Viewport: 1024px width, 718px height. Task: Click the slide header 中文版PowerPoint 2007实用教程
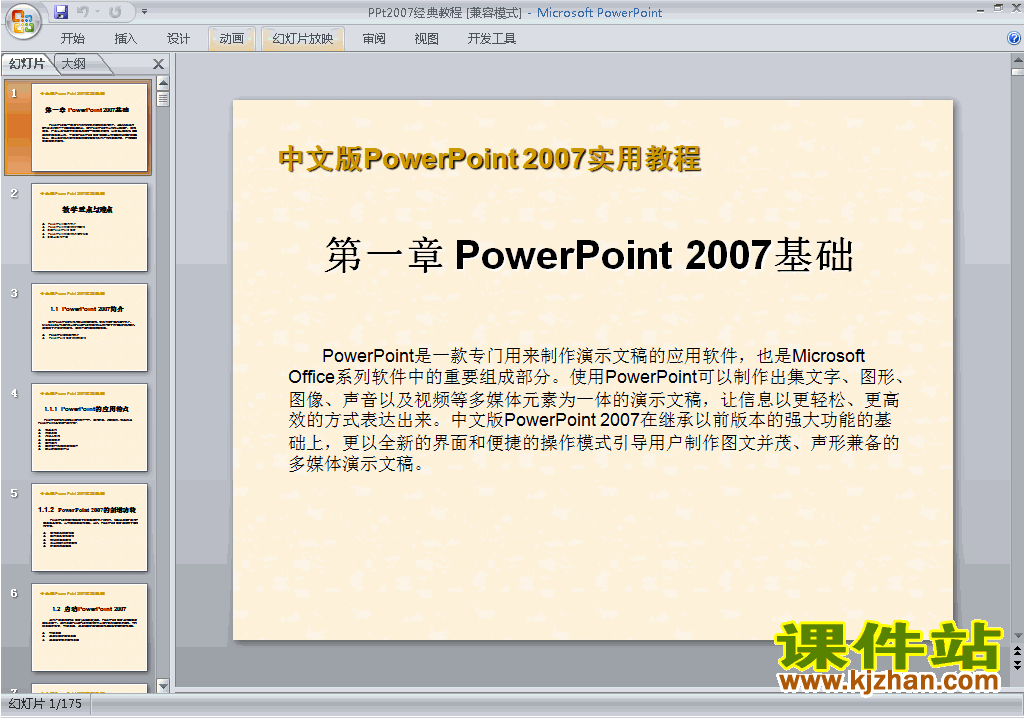click(x=490, y=159)
